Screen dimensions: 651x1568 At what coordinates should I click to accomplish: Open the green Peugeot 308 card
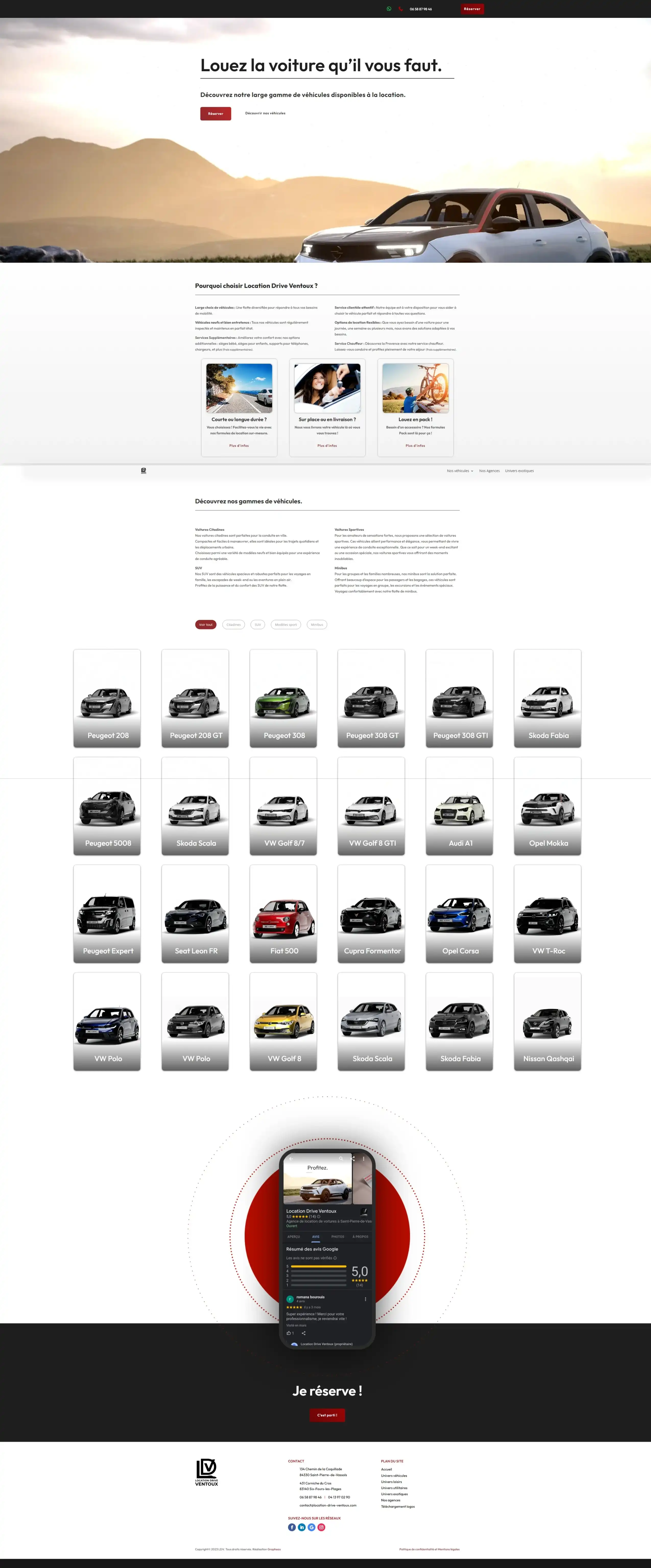pyautogui.click(x=283, y=698)
